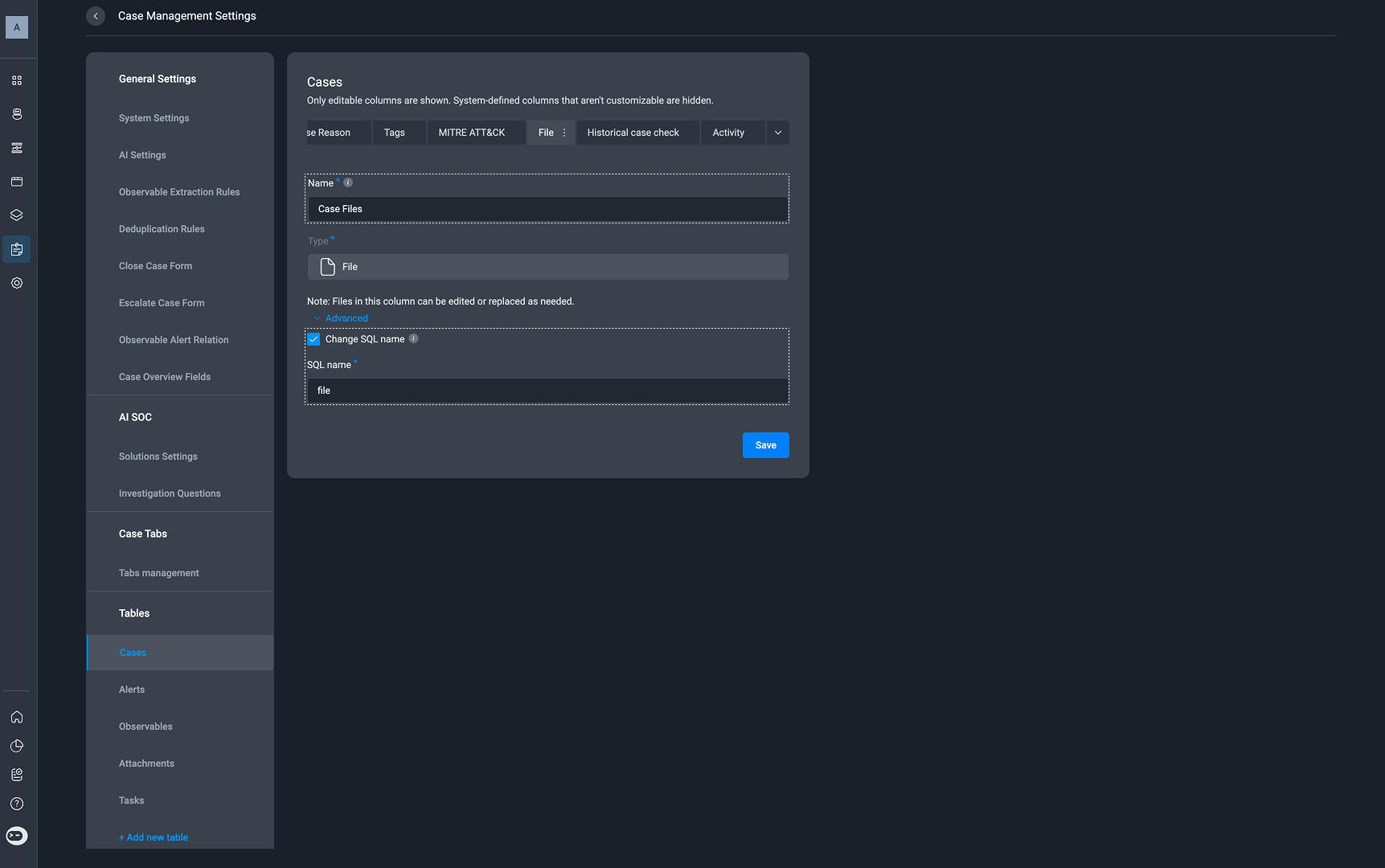Click the Case Tabs section heading
Viewport: 1385px width, 868px height.
pos(143,534)
